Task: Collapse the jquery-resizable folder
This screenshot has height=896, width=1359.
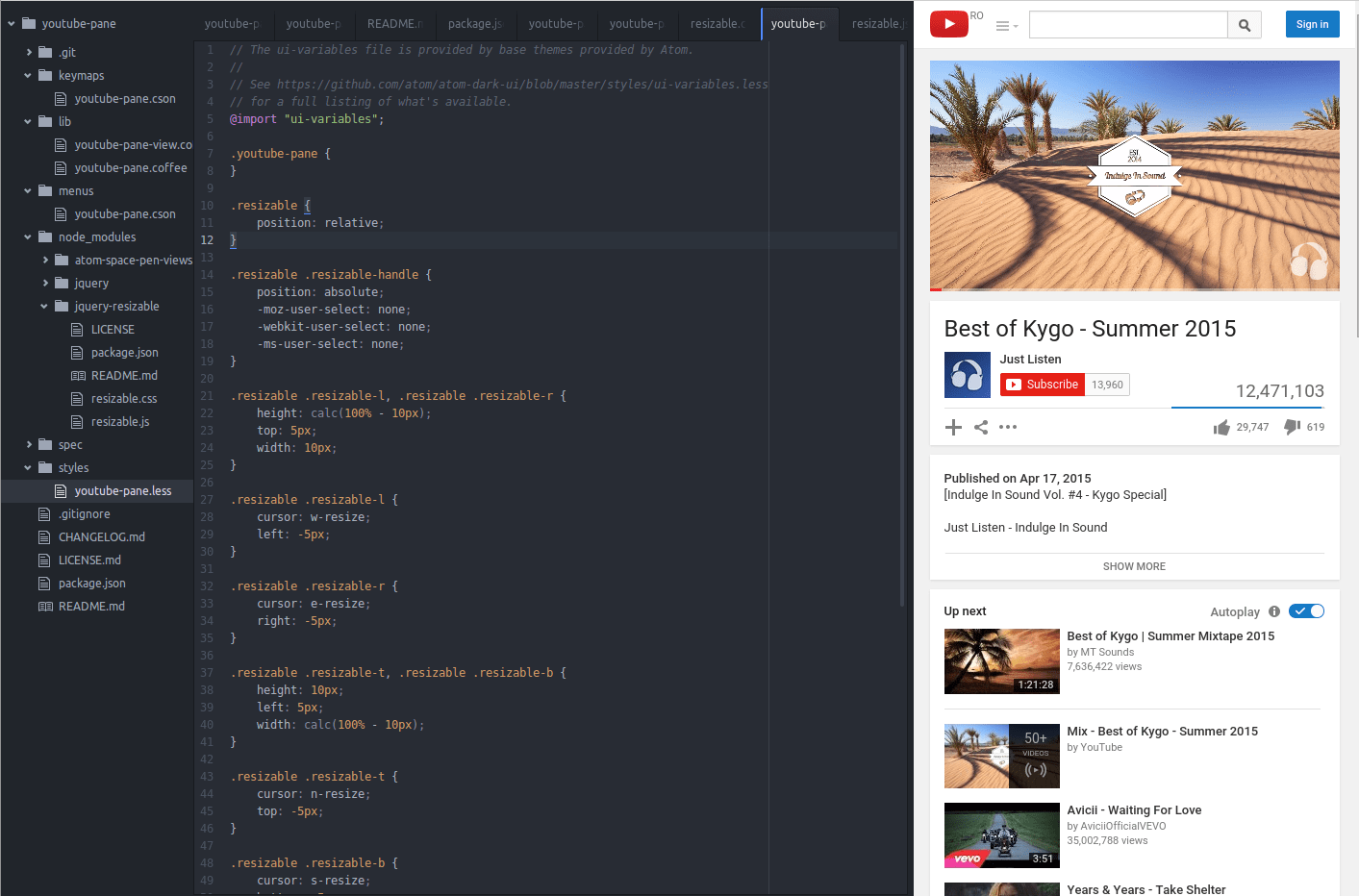Action: coord(44,306)
